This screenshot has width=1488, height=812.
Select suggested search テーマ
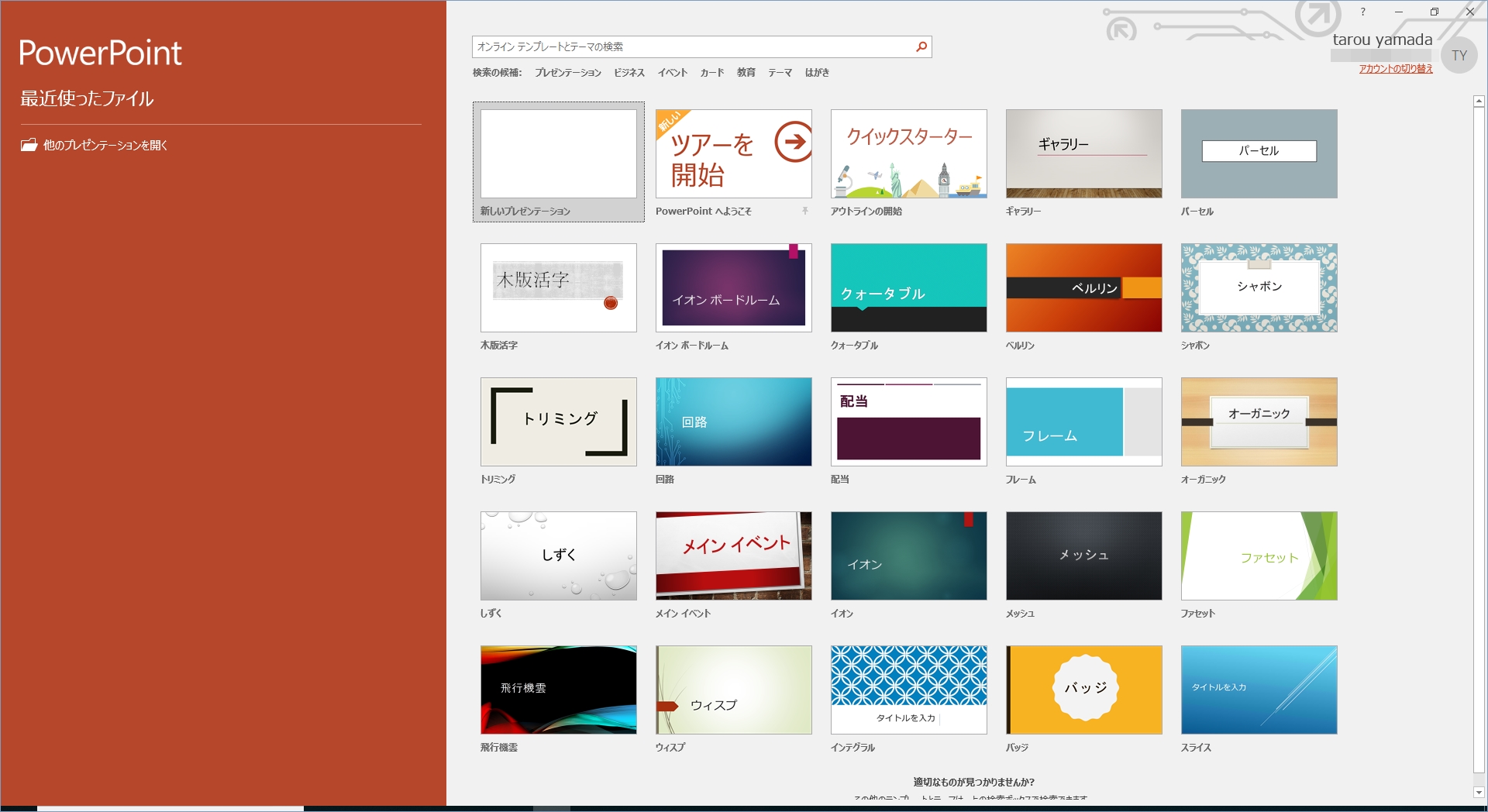(780, 73)
